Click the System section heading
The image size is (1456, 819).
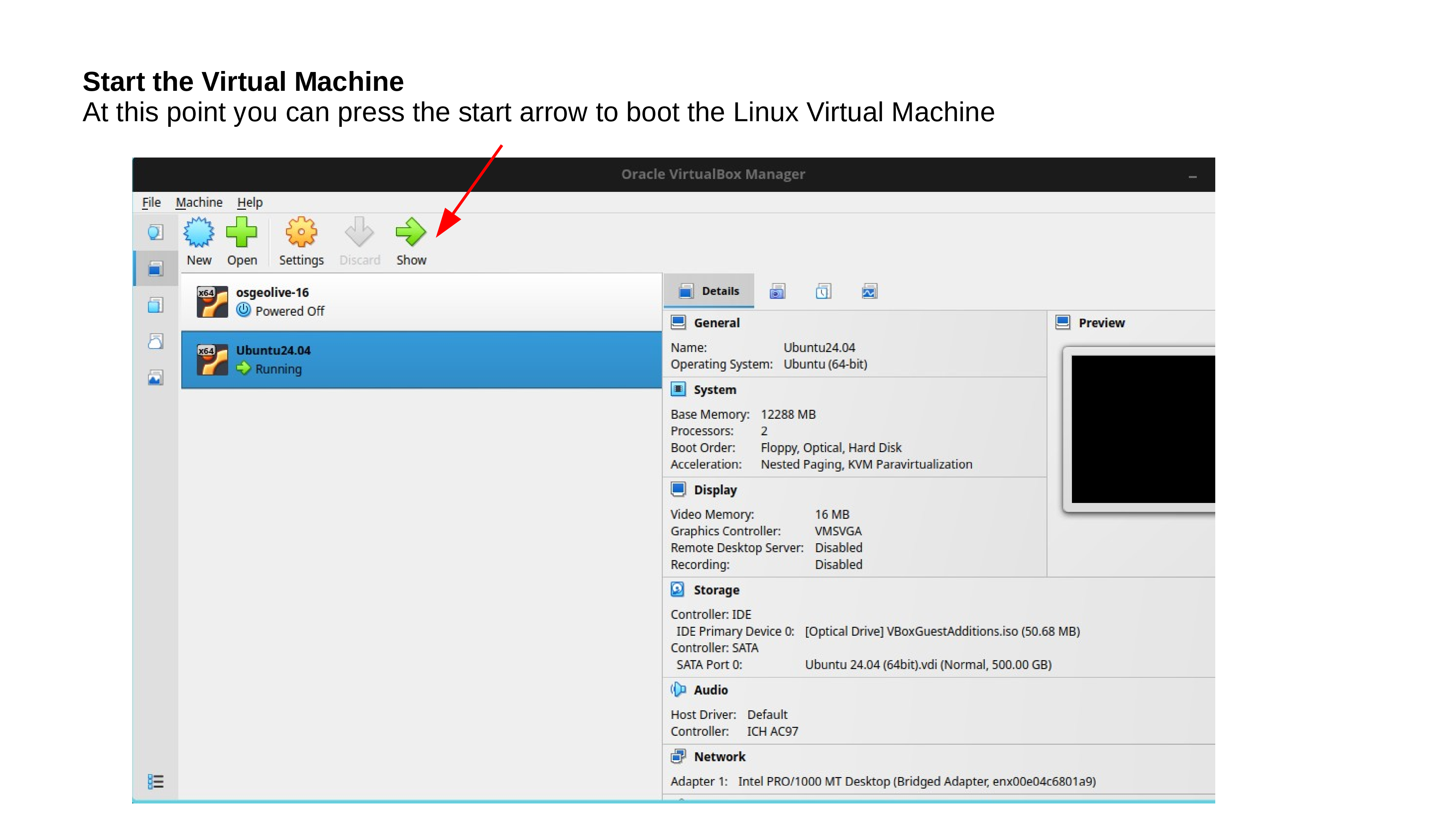point(715,389)
